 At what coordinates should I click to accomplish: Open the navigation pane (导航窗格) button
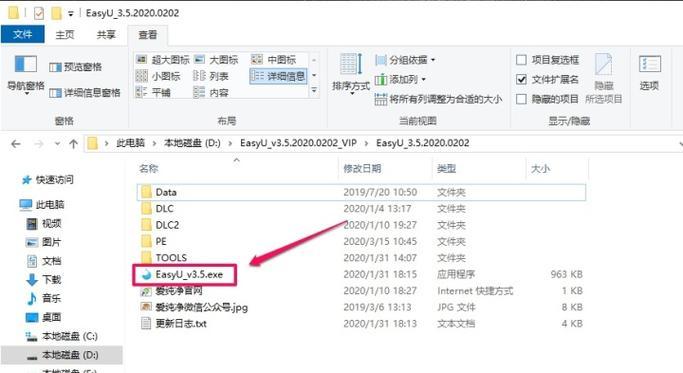click(x=26, y=74)
